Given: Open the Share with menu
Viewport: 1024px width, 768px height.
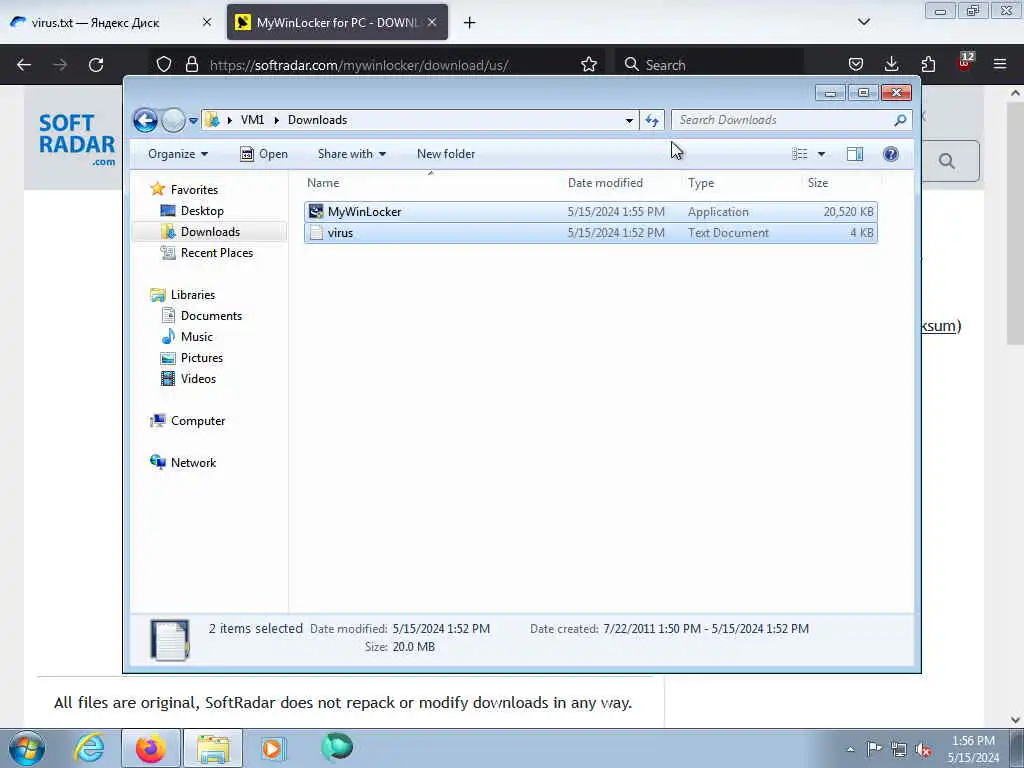Looking at the screenshot, I should point(351,154).
